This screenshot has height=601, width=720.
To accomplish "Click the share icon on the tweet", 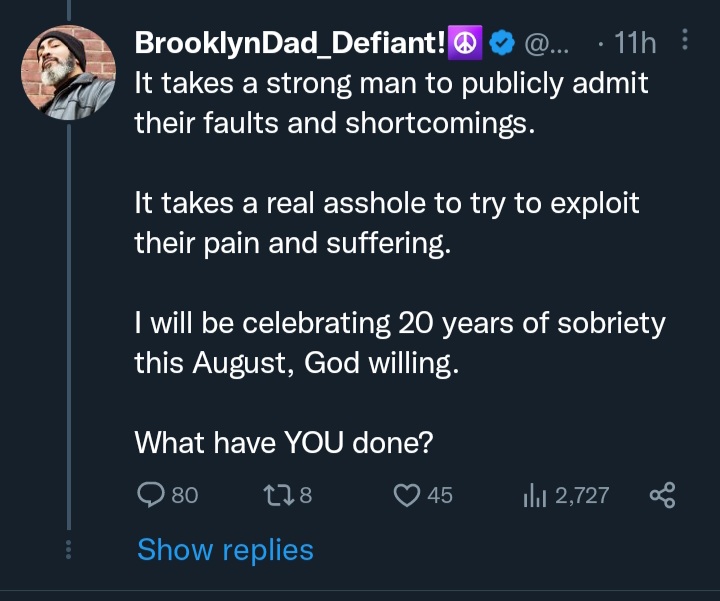I will click(x=662, y=494).
